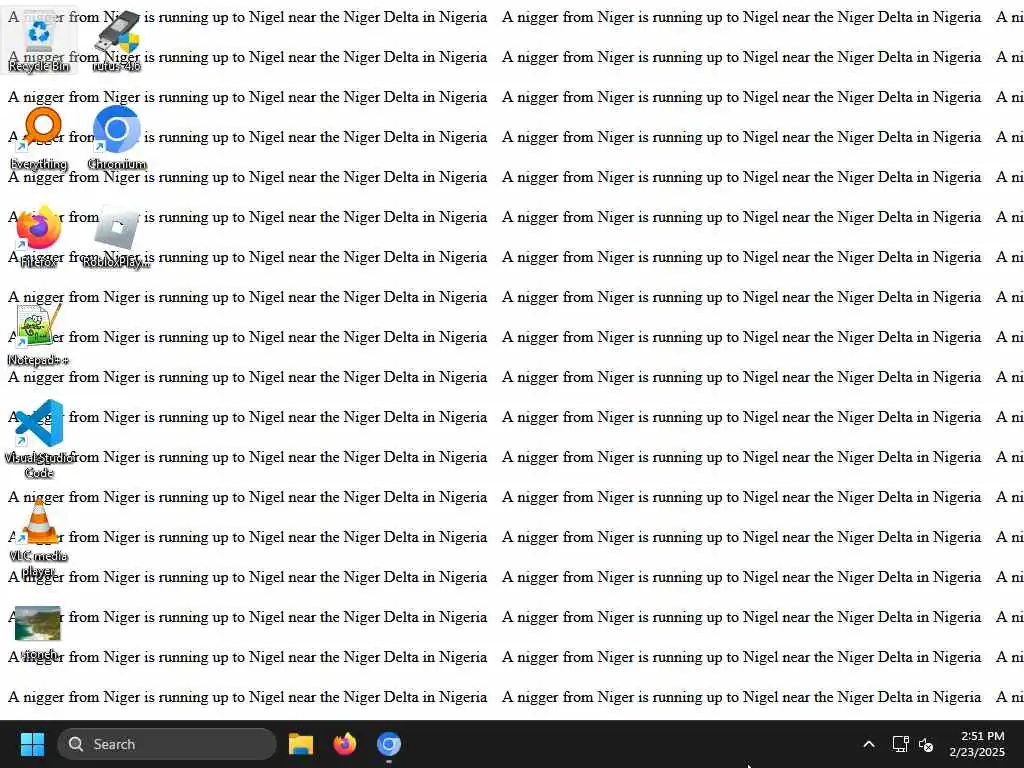Open the Recycle Bin desktop icon
Image resolution: width=1024 pixels, height=768 pixels.
39,40
